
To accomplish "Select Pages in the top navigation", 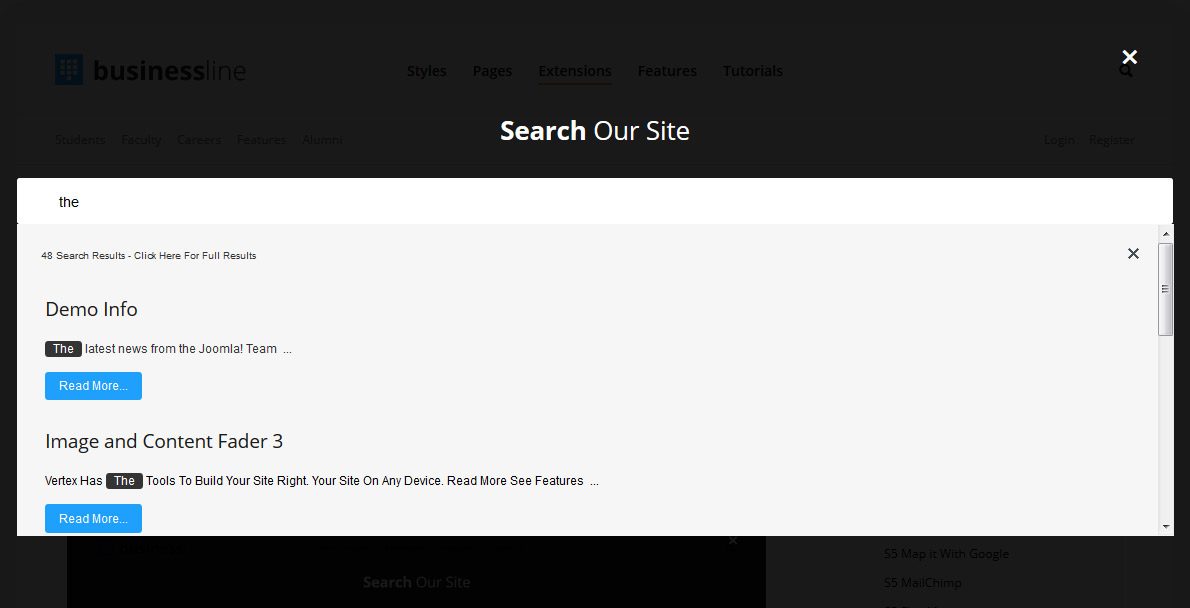I will 492,71.
